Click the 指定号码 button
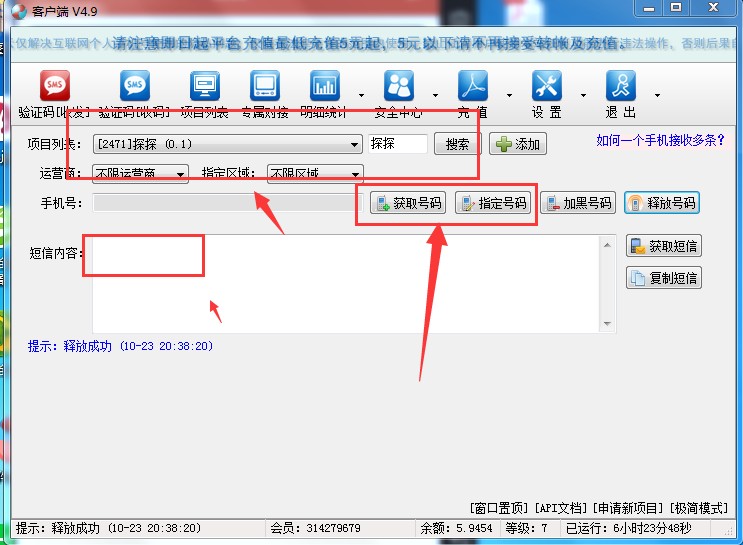The image size is (743, 545). click(x=493, y=203)
